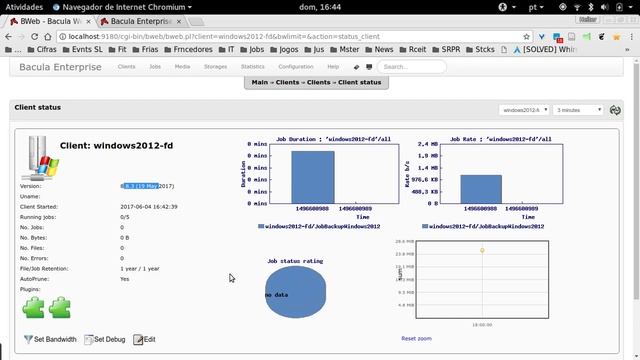Screen dimensions: 640x360
Task: Reload the page with the browser refresh button
Action: pyautogui.click(x=35, y=37)
